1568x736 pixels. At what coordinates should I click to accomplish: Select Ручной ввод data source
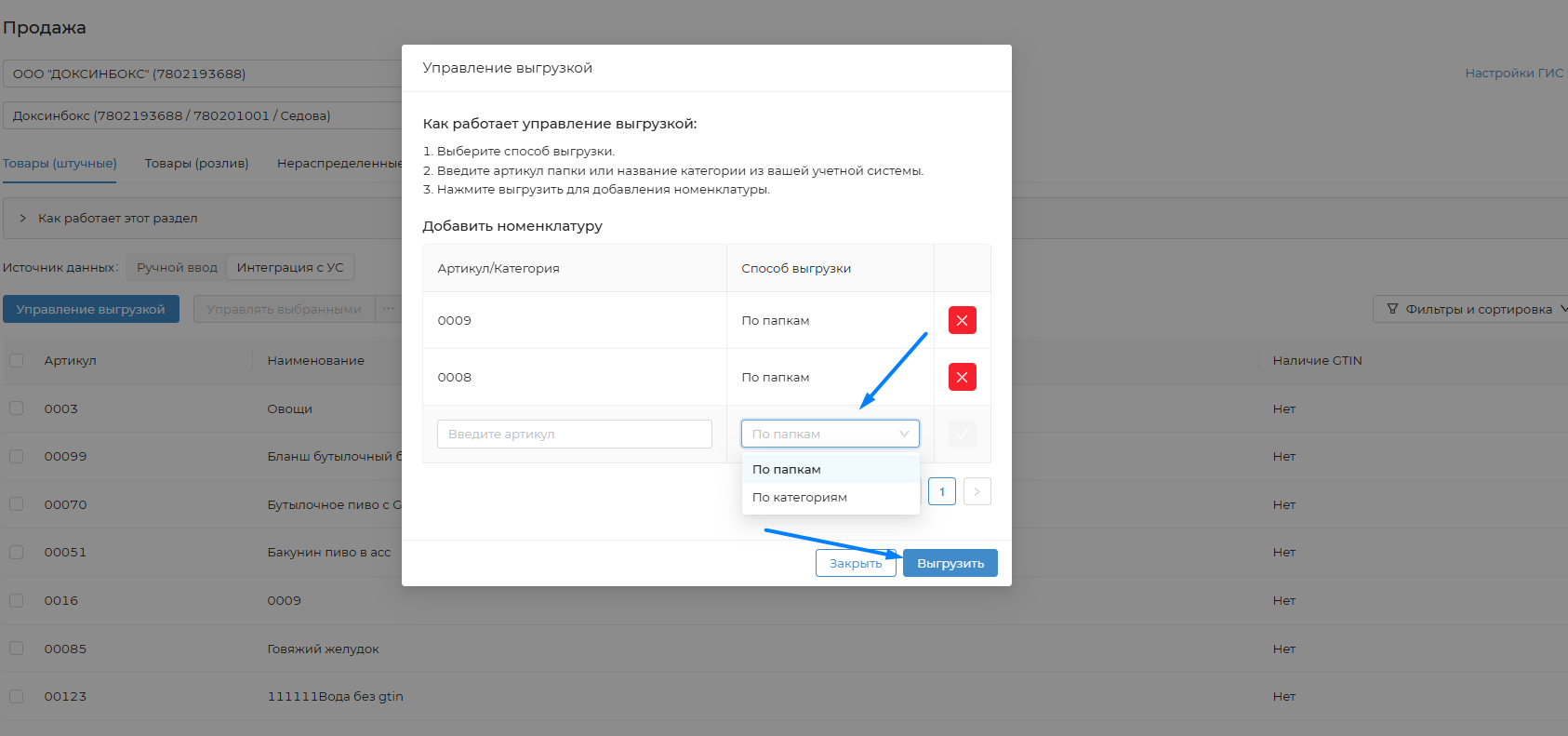[177, 267]
